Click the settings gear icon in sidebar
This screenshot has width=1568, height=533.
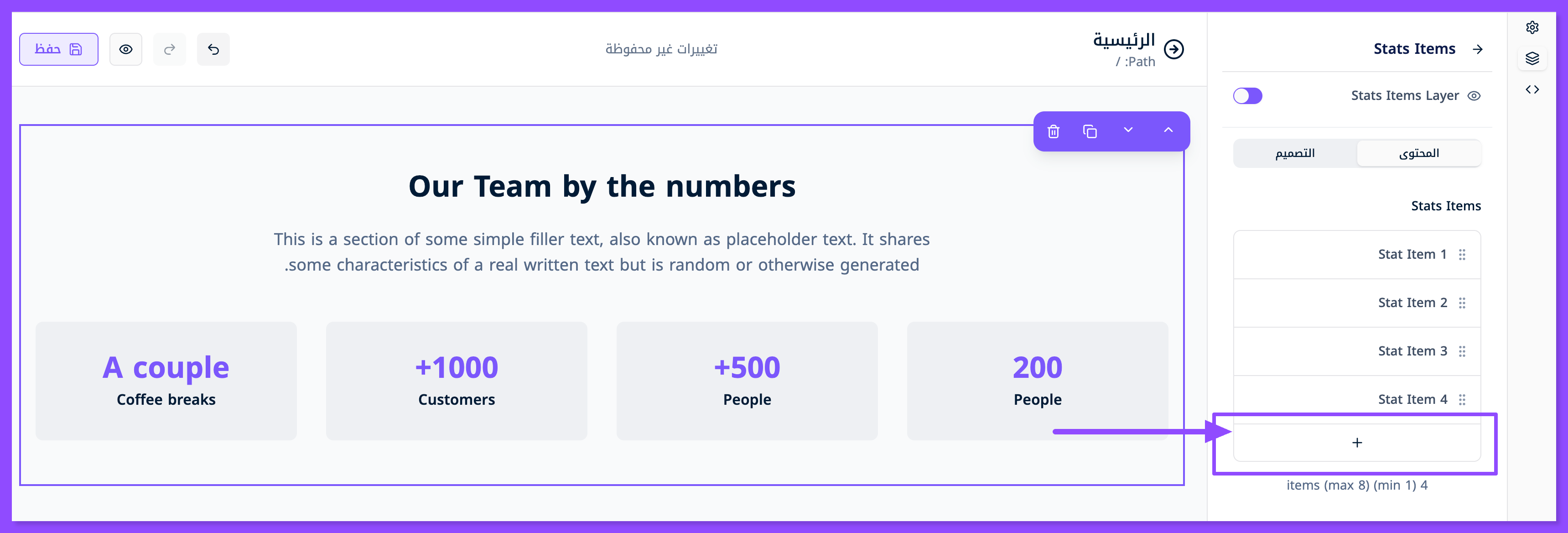[1532, 27]
